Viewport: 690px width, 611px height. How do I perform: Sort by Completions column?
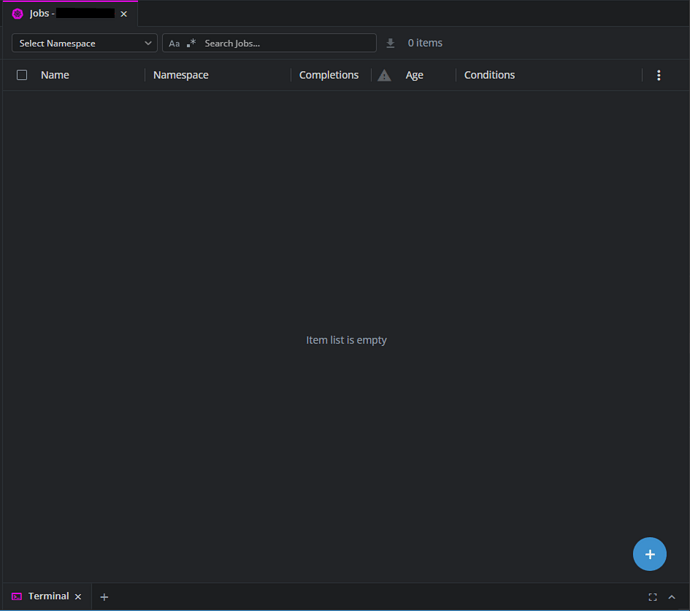click(328, 75)
